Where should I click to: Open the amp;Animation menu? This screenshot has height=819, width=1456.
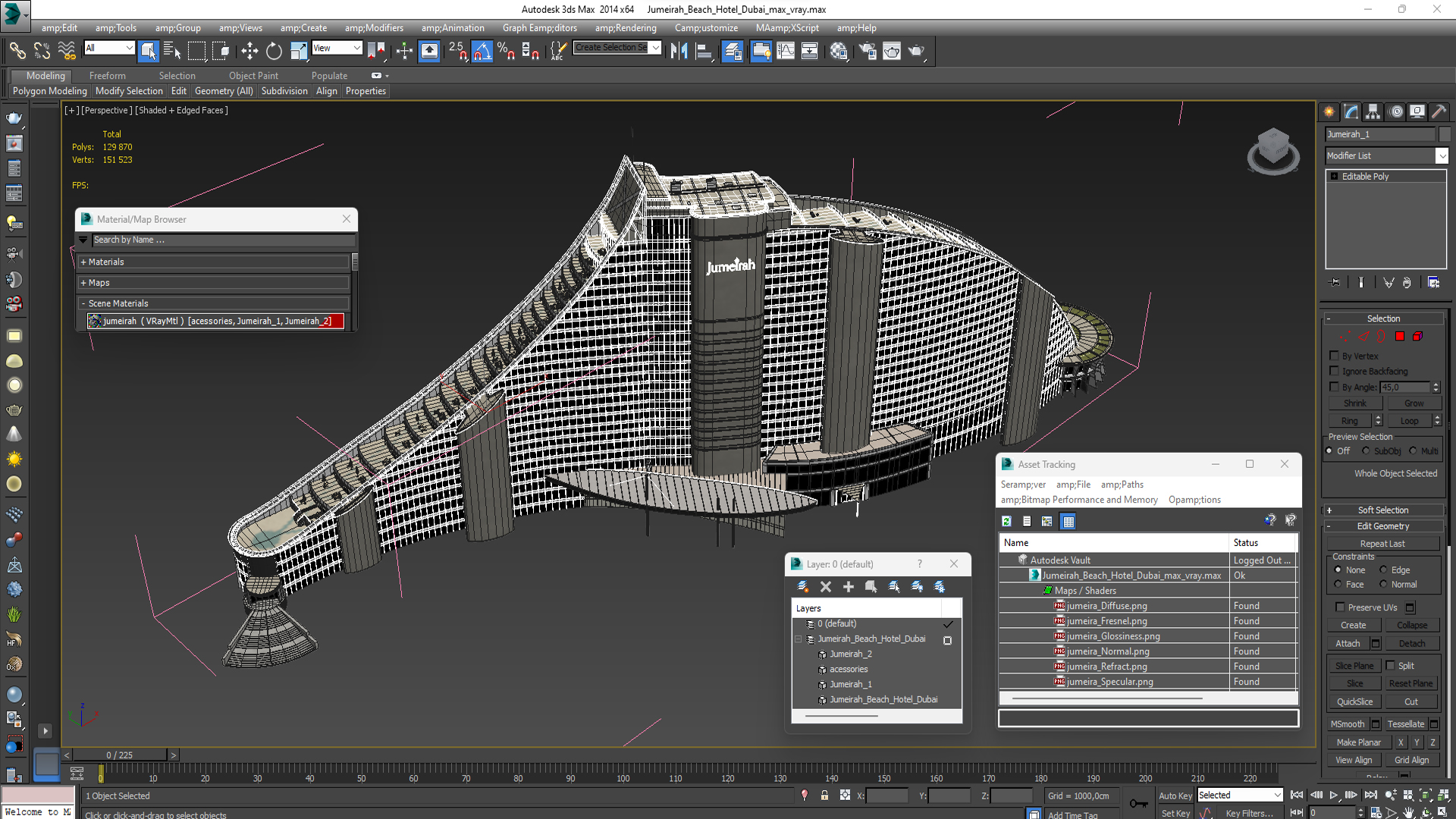pyautogui.click(x=453, y=28)
